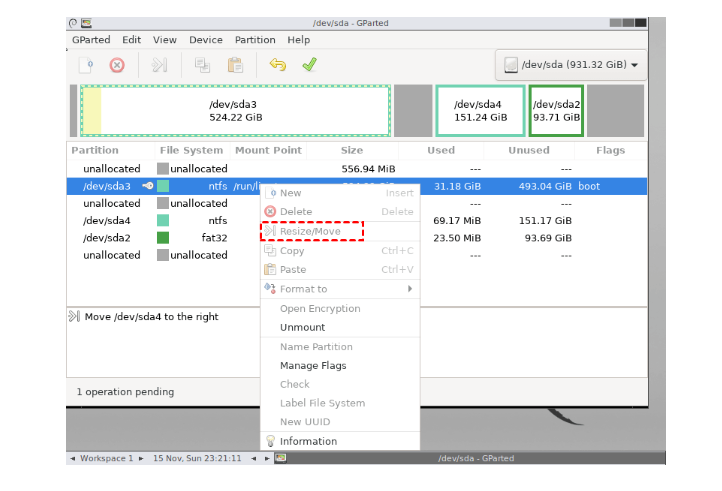Image resolution: width=722 pixels, height=491 pixels.
Task: Click the /dev/sda2 block in disk map
Action: [x=556, y=110]
